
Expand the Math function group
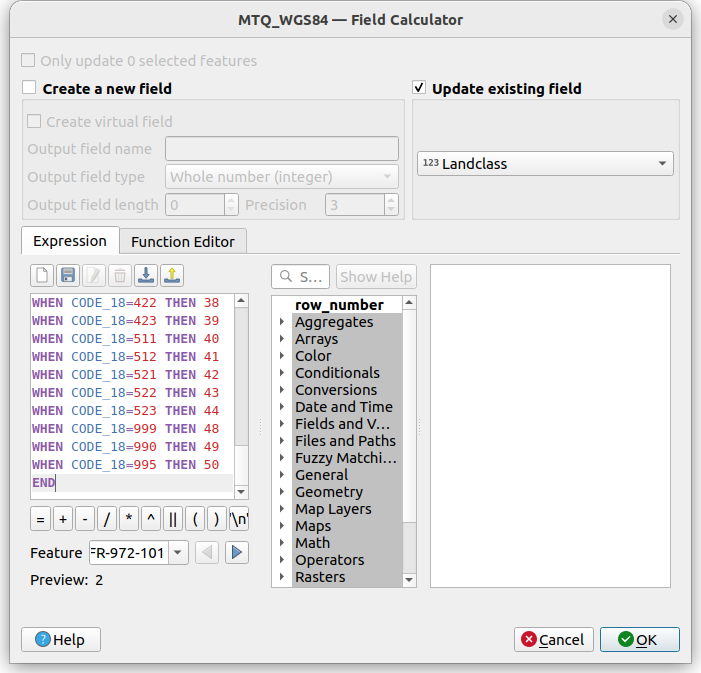tap(282, 542)
